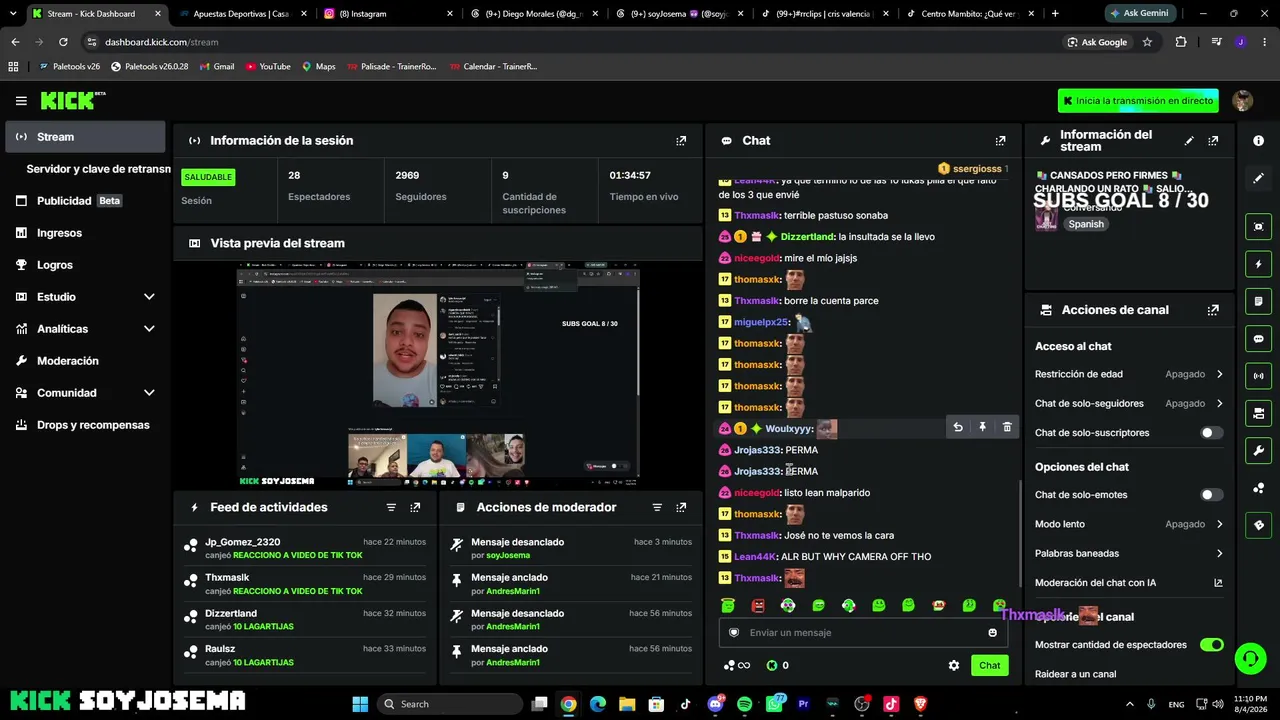Click Raidear a un canal
This screenshot has width=1280, height=720.
[1076, 674]
